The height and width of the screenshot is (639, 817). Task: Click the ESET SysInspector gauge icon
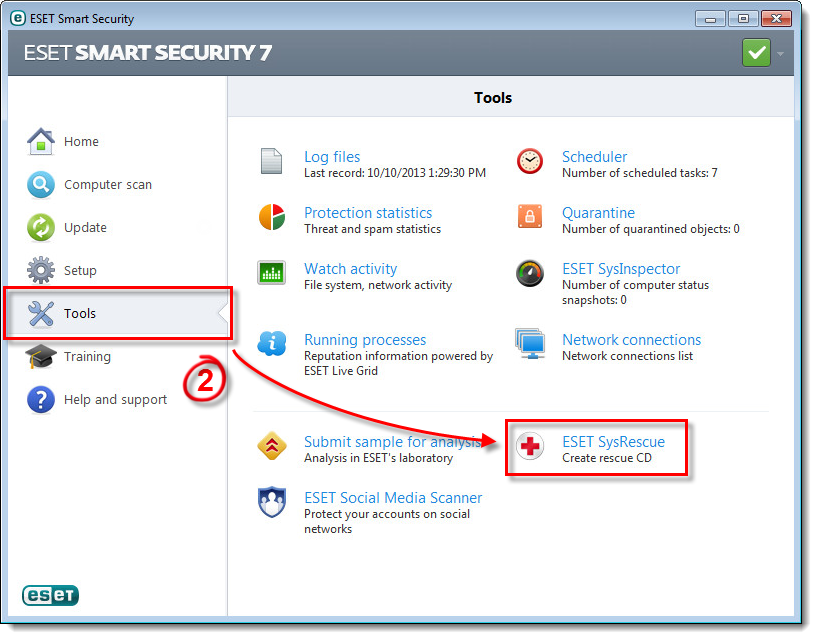530,273
